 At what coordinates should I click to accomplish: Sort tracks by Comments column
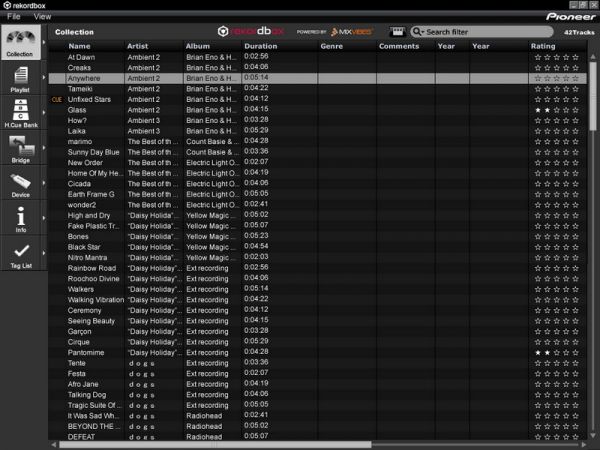coord(399,46)
